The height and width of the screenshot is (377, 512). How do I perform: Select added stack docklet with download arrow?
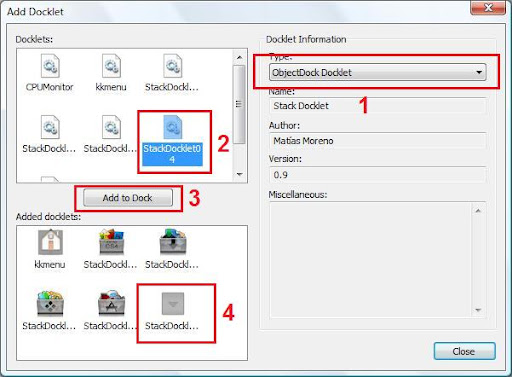(x=172, y=249)
